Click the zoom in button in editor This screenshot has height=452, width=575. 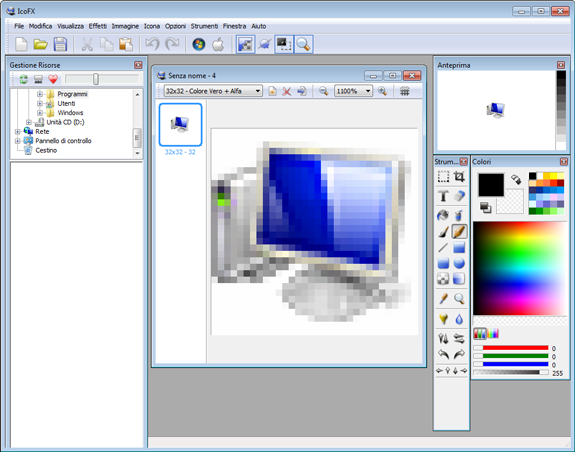tap(382, 91)
